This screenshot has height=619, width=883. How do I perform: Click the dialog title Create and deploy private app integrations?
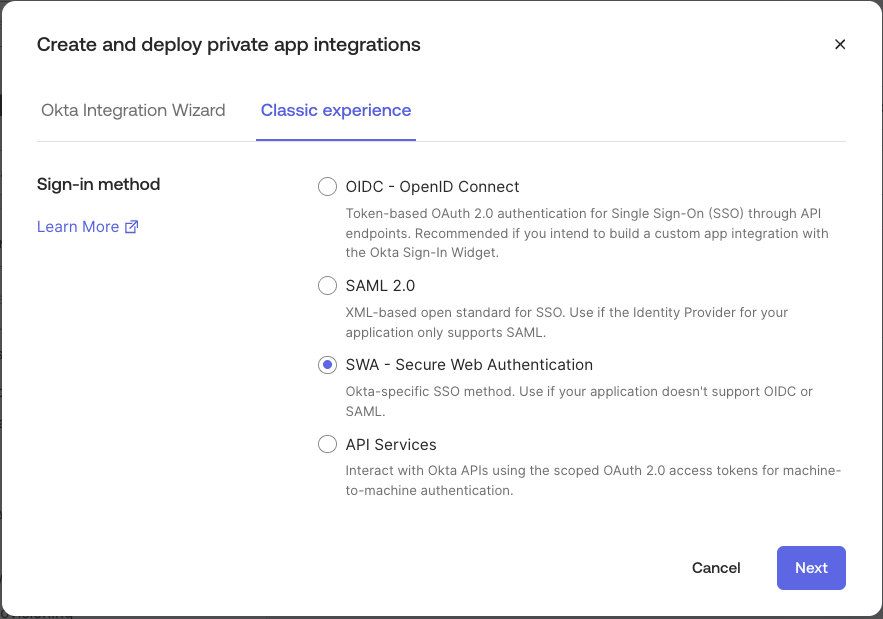(x=229, y=44)
